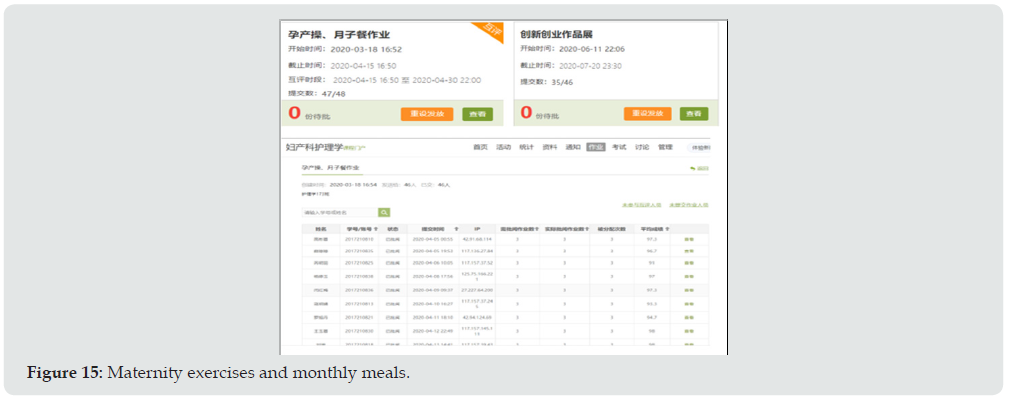Open the 统计 navigation item
The width and height of the screenshot is (1010, 403).
coord(527,147)
